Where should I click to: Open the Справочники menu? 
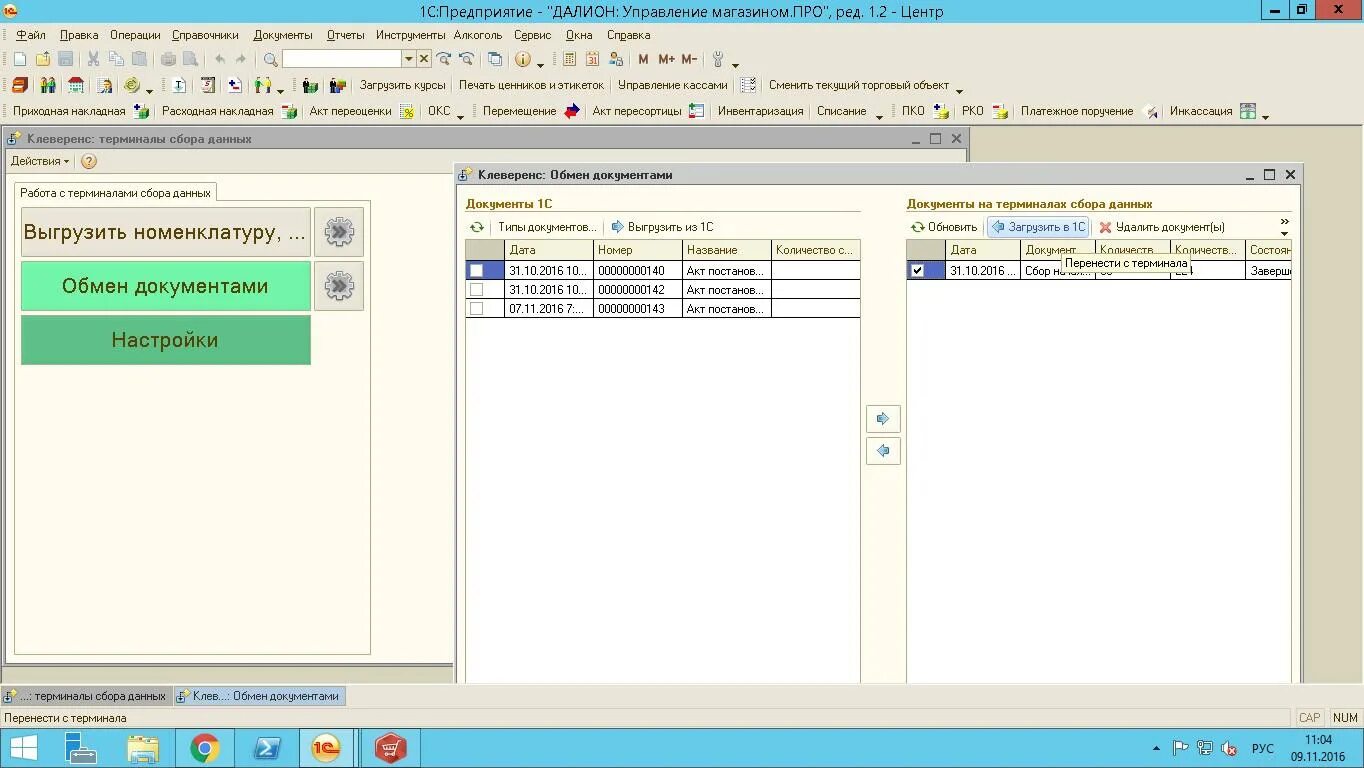click(x=205, y=35)
